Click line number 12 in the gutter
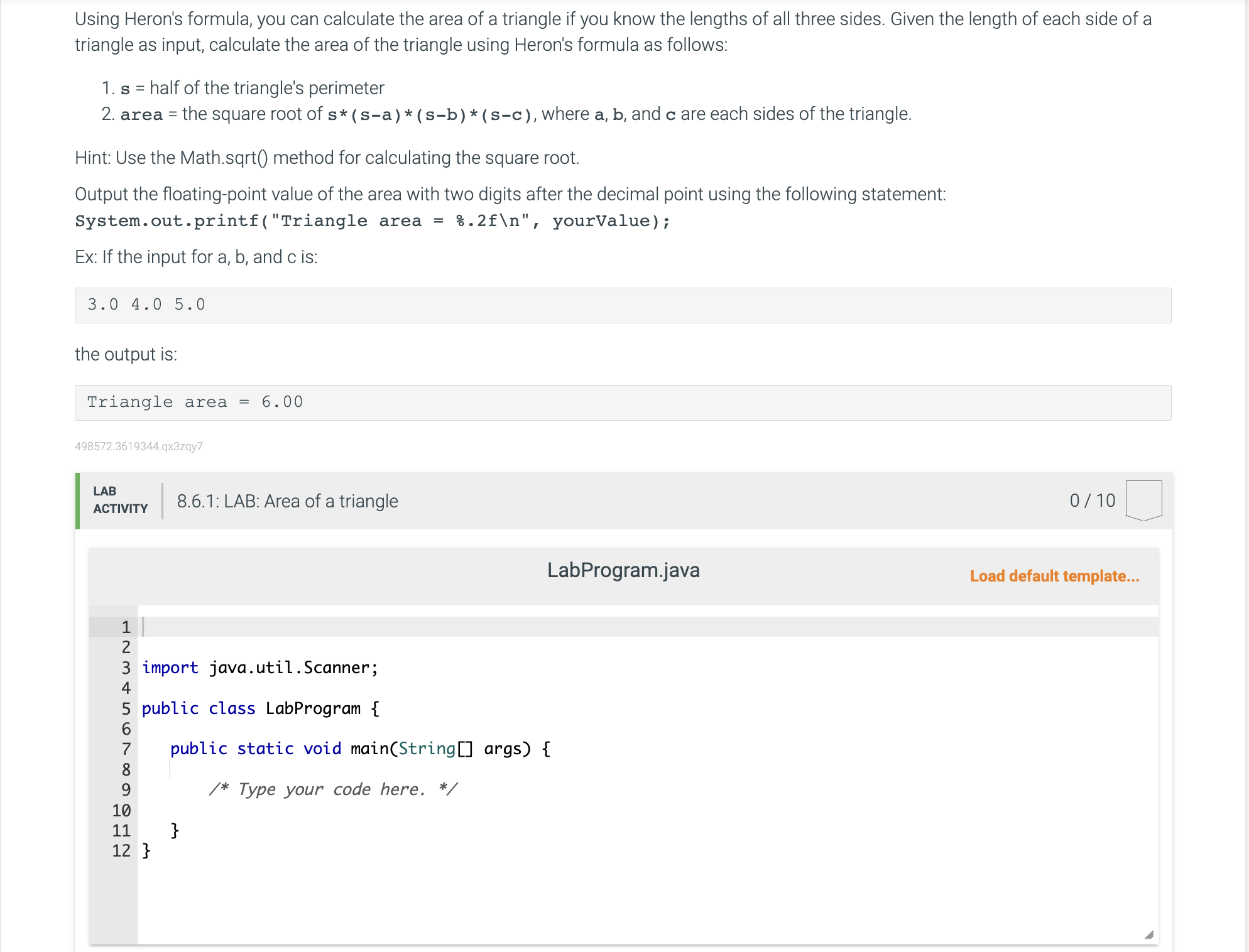1249x952 pixels. point(121,851)
